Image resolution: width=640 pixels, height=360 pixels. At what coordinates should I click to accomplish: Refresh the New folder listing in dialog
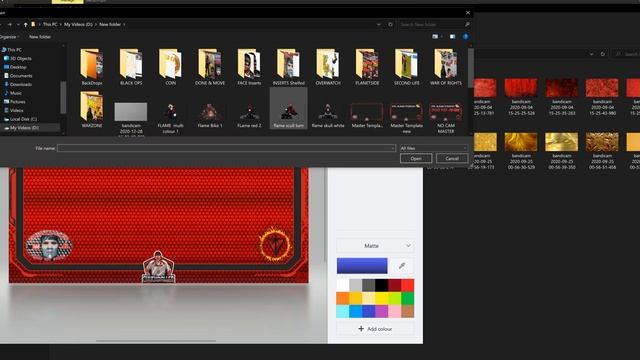(x=391, y=24)
